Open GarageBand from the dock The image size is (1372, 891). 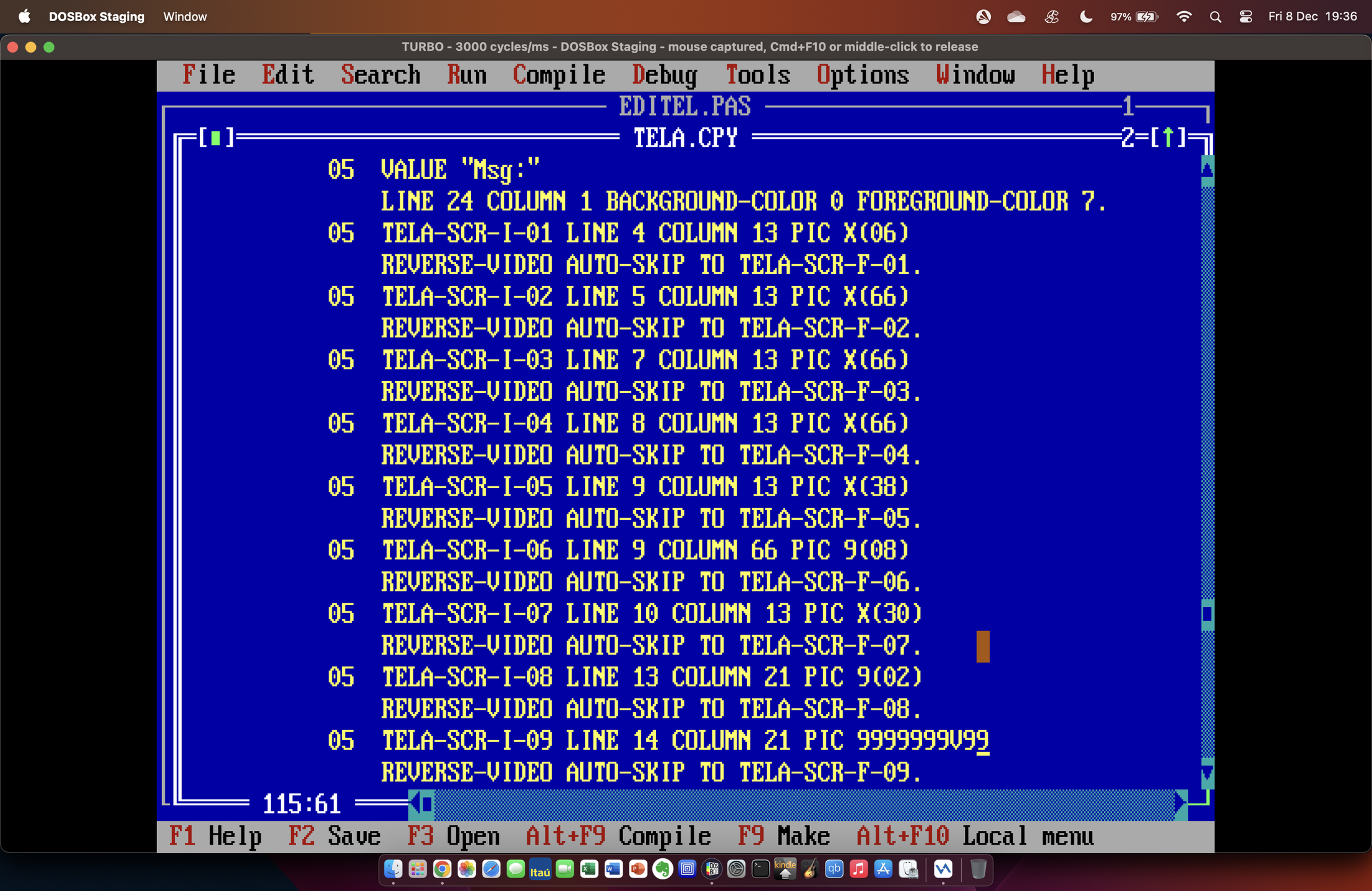click(809, 869)
